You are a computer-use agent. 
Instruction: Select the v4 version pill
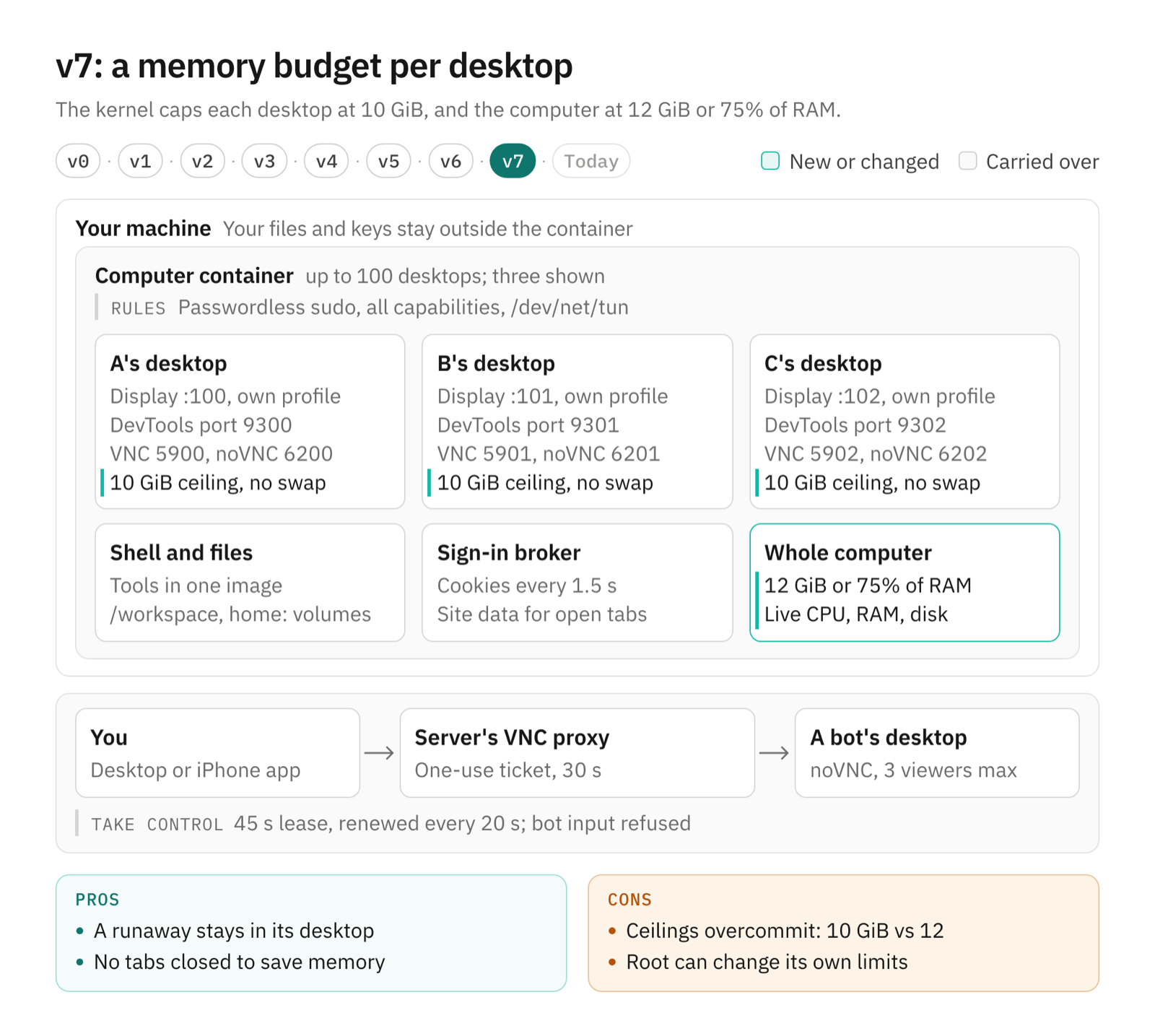tap(326, 161)
